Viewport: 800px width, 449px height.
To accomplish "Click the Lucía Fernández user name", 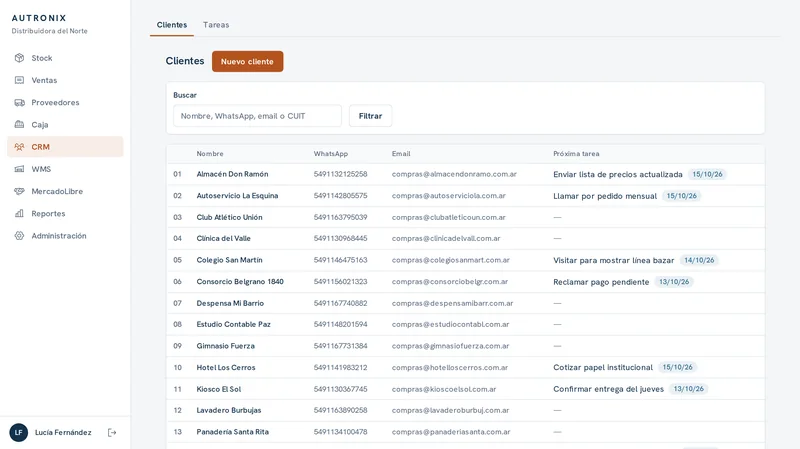I will 63,433.
